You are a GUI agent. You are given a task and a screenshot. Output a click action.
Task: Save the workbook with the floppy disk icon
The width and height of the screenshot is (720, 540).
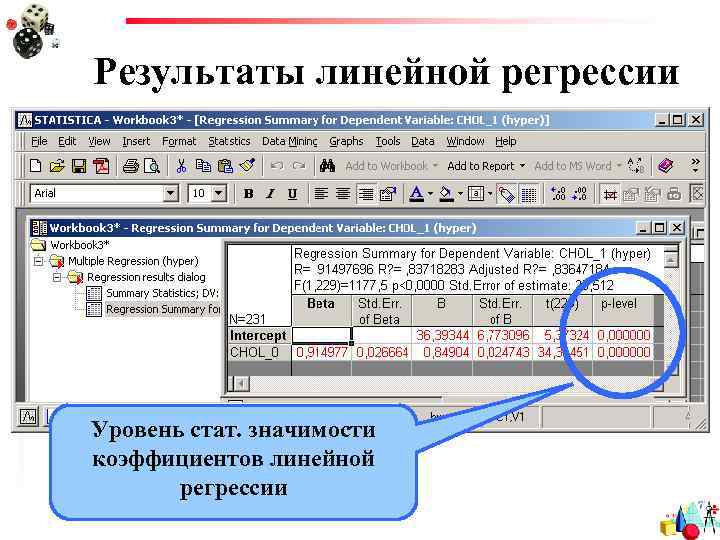[x=79, y=166]
